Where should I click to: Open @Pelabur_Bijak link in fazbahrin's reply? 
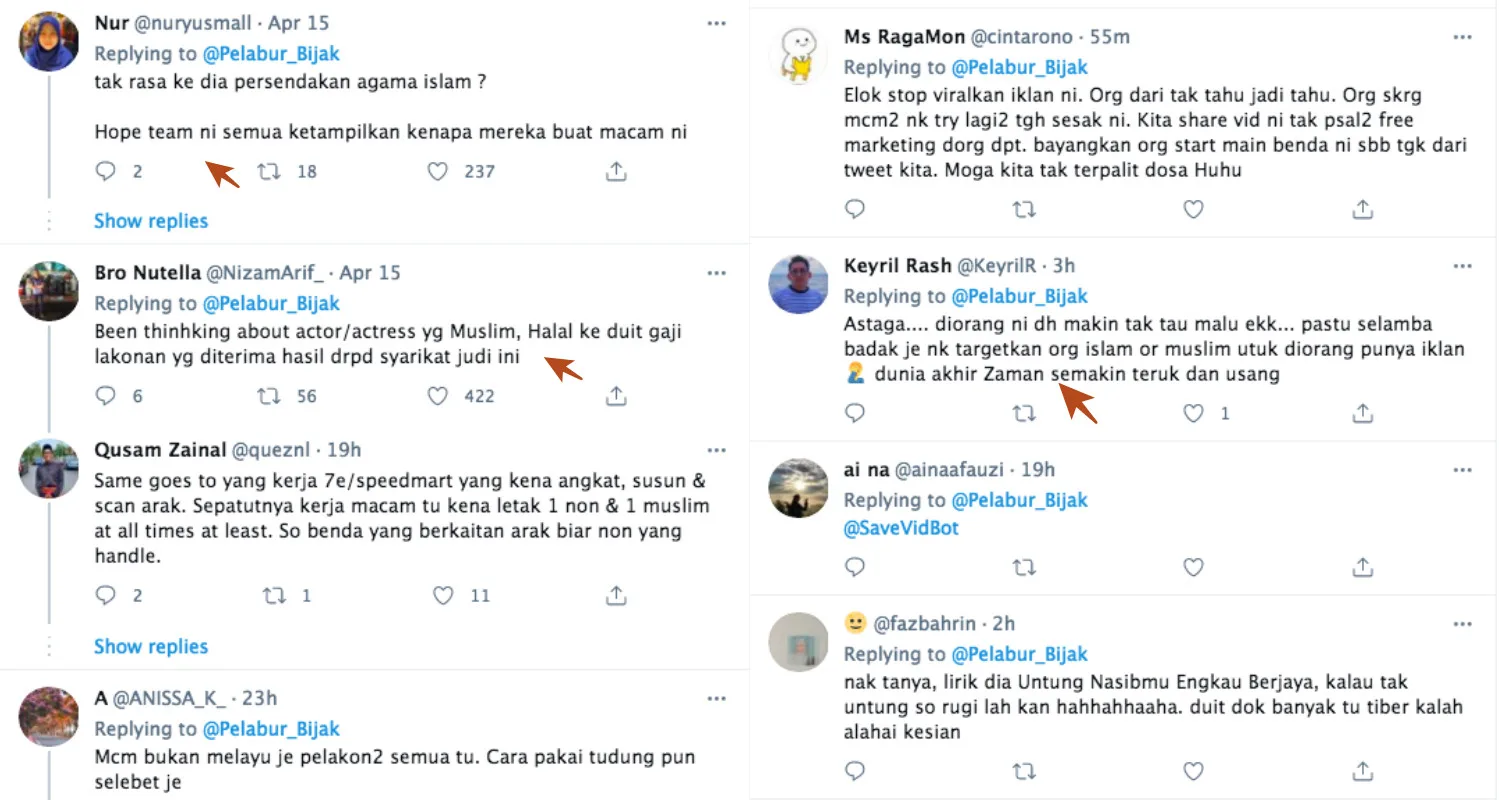tap(1019, 654)
